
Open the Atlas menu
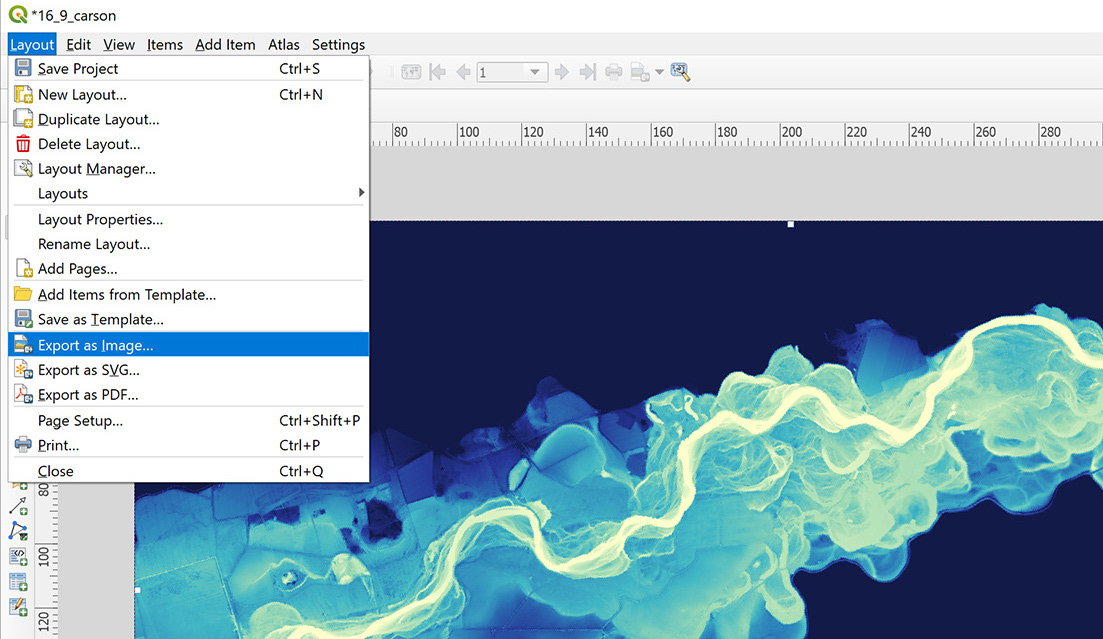(x=283, y=44)
